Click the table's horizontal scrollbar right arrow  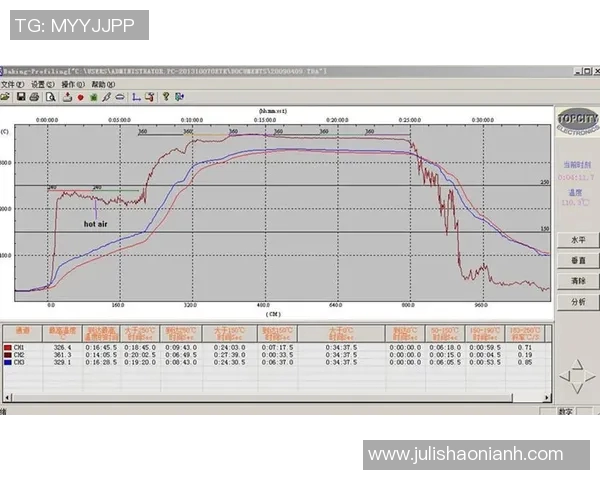(x=547, y=398)
